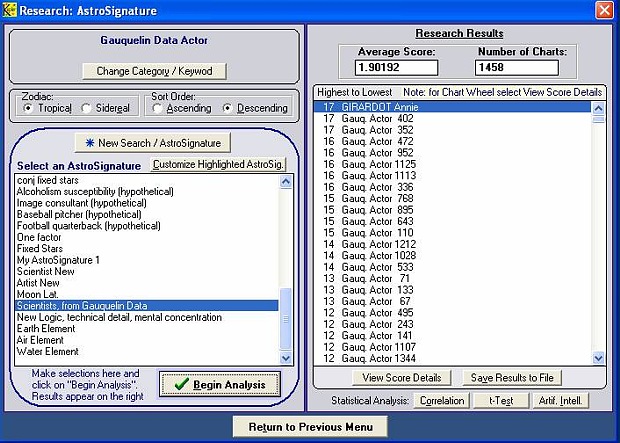Choose Descending sort order

pos(228,108)
